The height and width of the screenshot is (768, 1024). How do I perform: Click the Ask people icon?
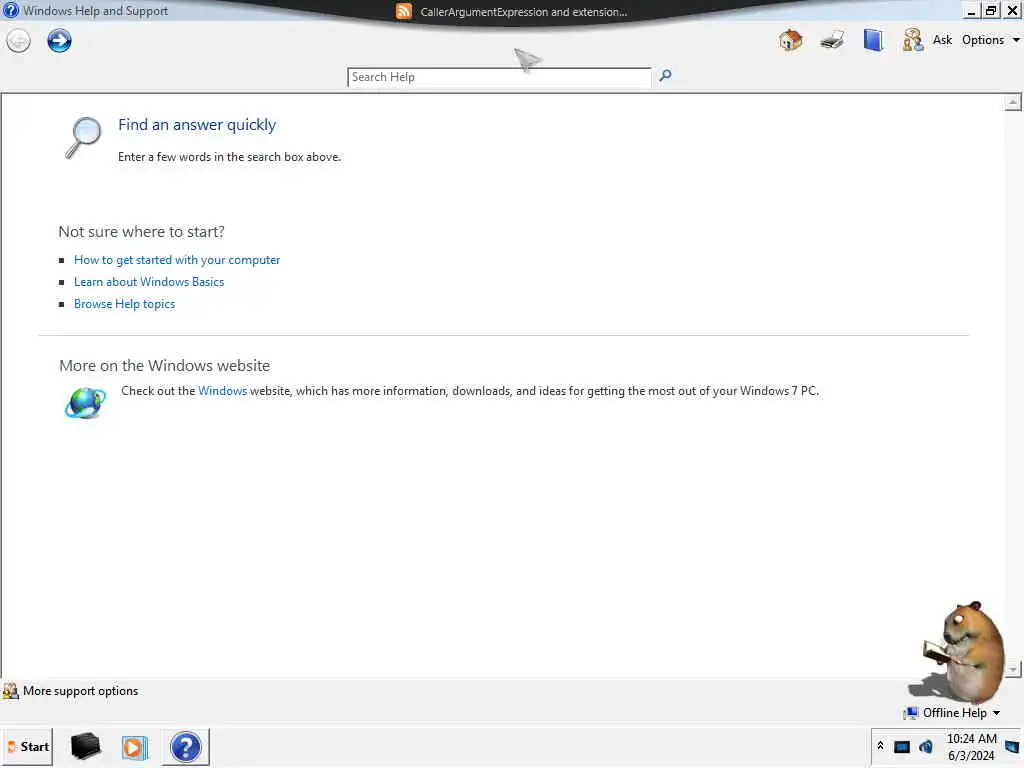[913, 40]
